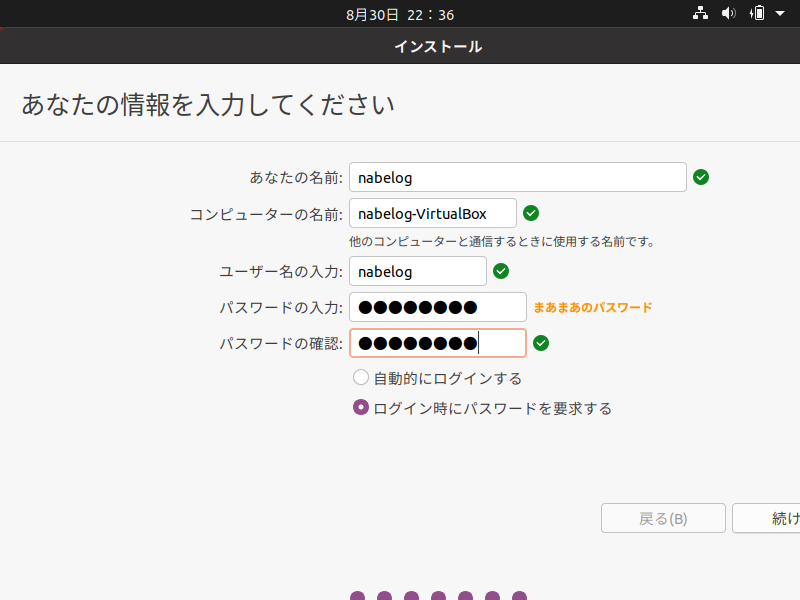The height and width of the screenshot is (600, 800).
Task: Click the green checkmark beside ユーザー名の入力 field
Action: pos(501,271)
